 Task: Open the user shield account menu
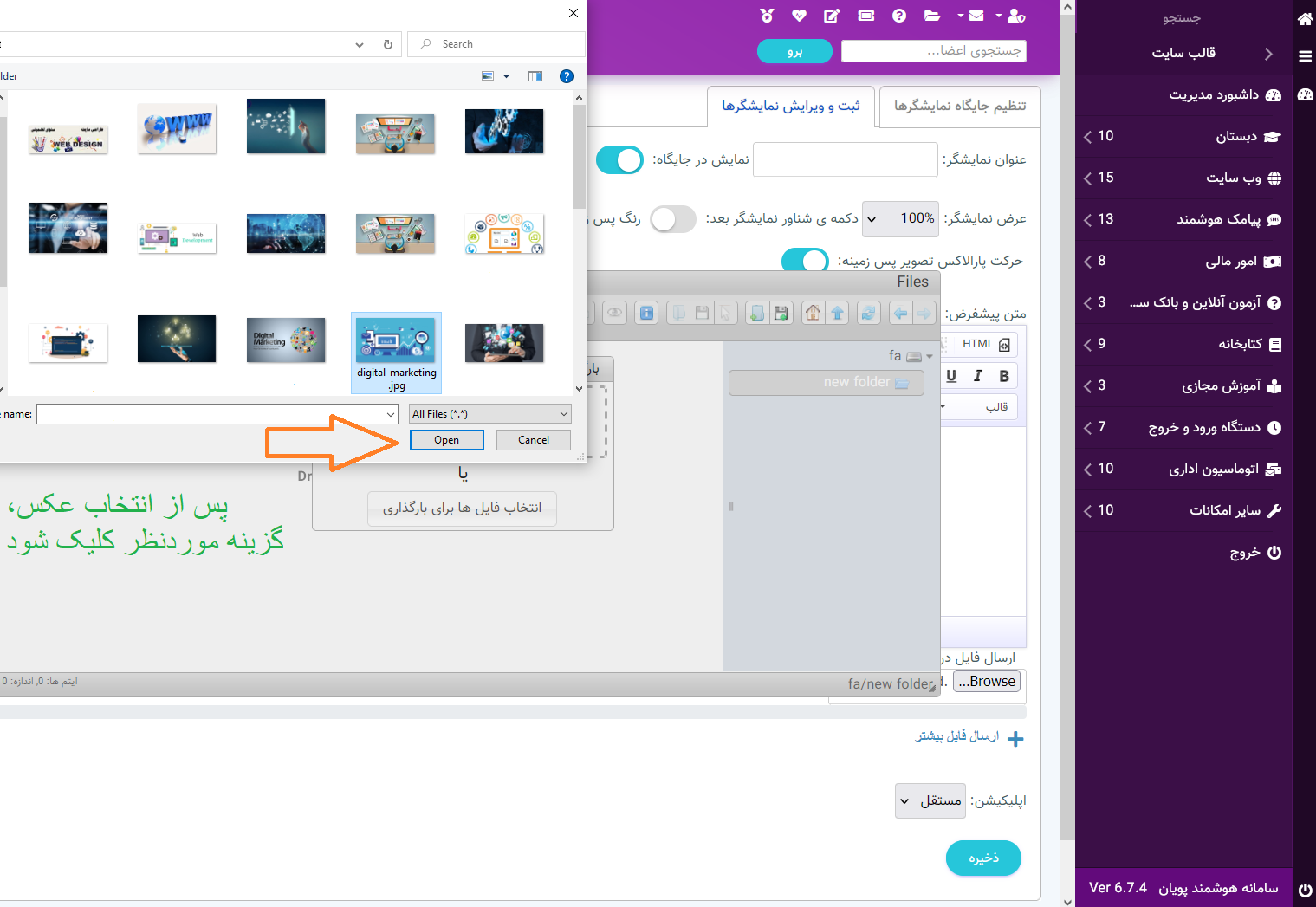click(x=1011, y=16)
